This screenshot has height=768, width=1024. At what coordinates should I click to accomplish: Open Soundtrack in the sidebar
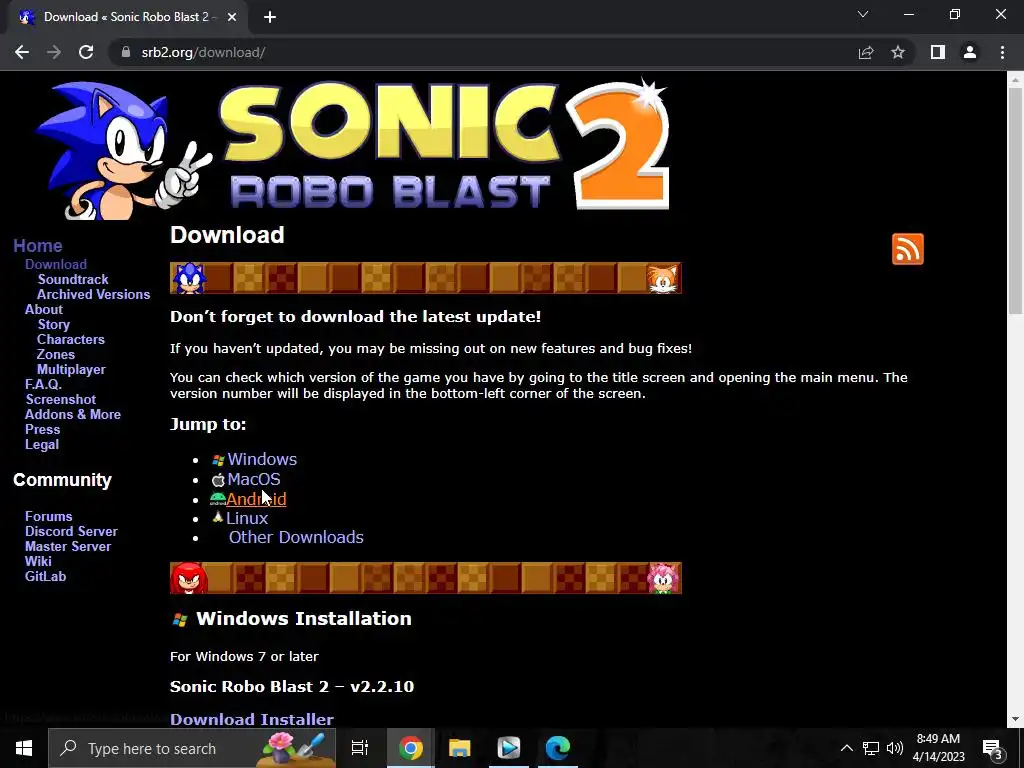click(72, 279)
